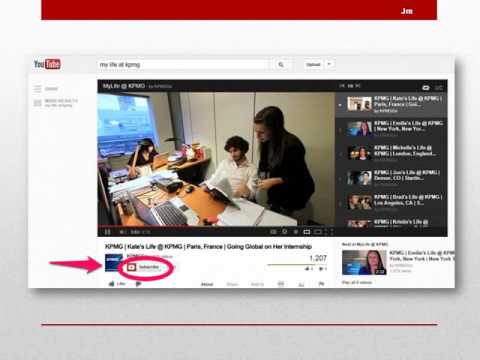480x360 pixels.
Task: Open the KPMG channel avatar below the video
Action: pyautogui.click(x=114, y=263)
